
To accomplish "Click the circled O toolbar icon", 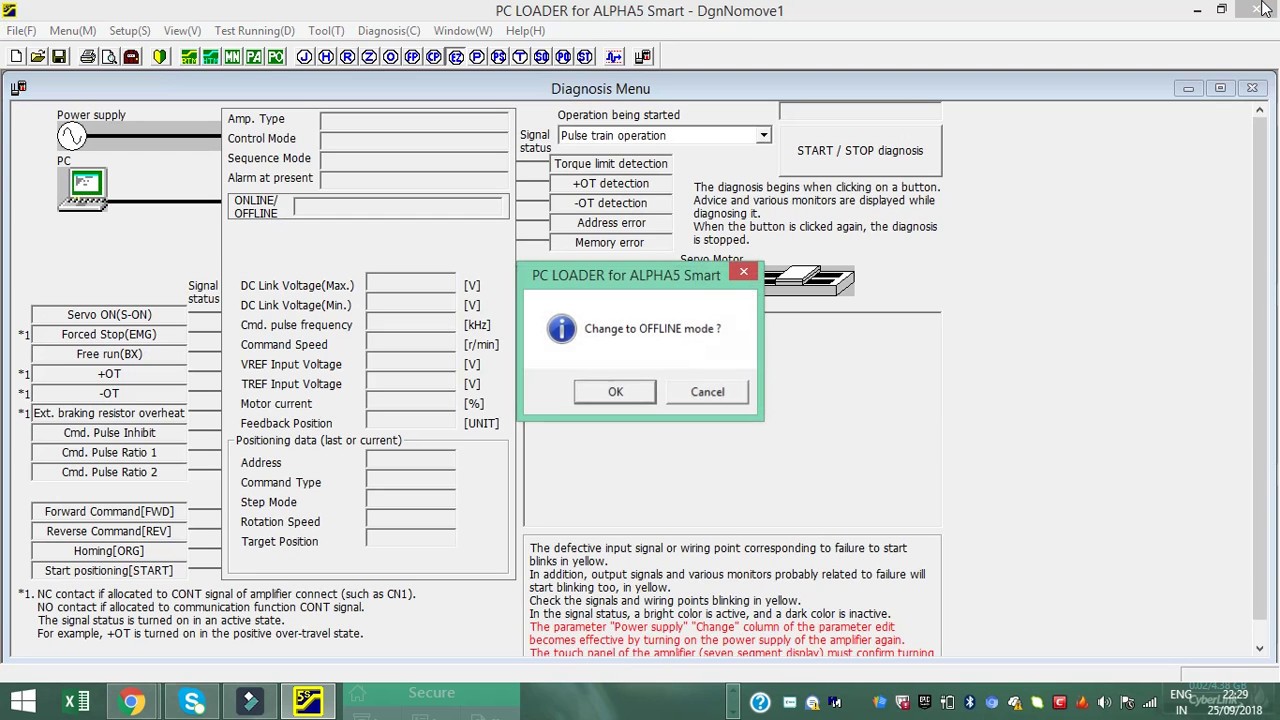I will coord(391,57).
